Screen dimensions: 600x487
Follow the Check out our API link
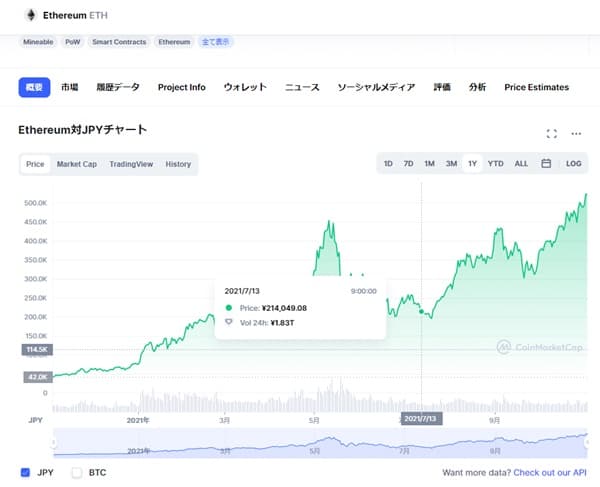[x=550, y=472]
